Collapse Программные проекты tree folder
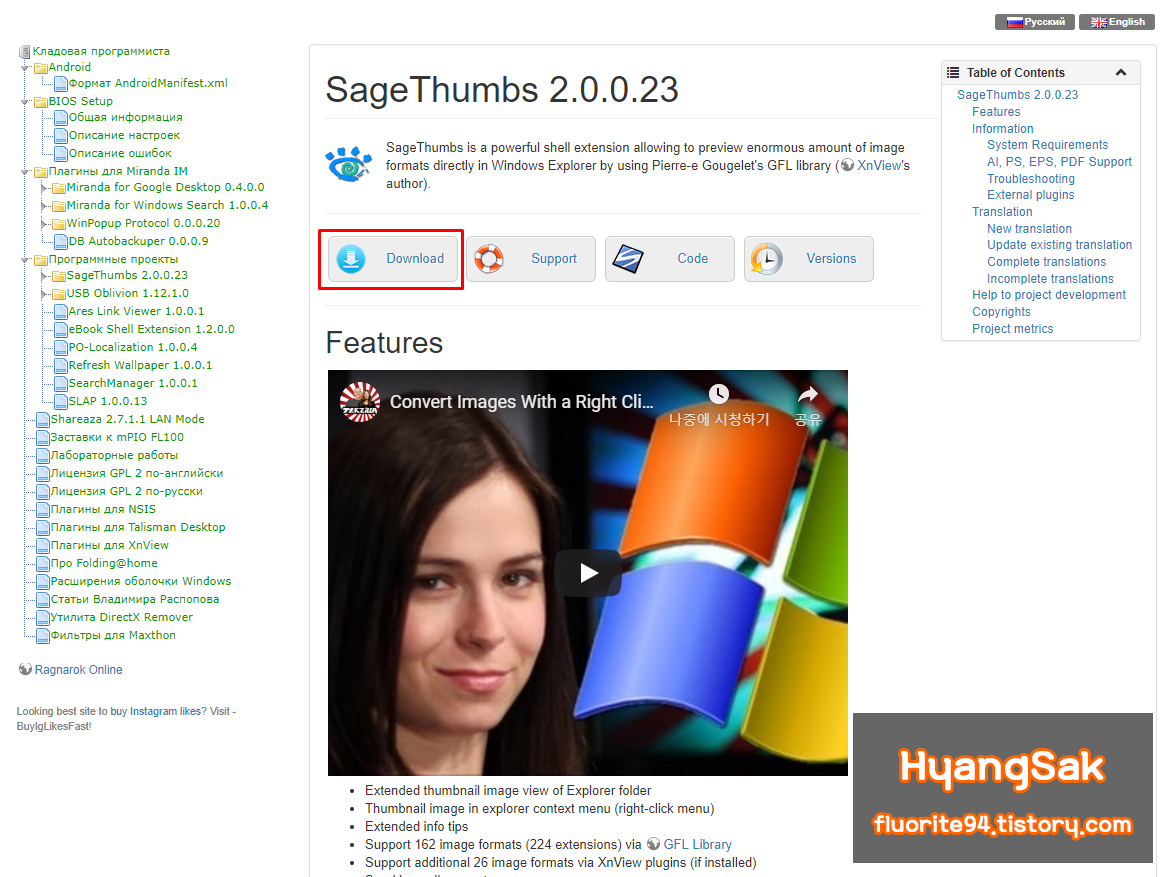 (x=25, y=260)
